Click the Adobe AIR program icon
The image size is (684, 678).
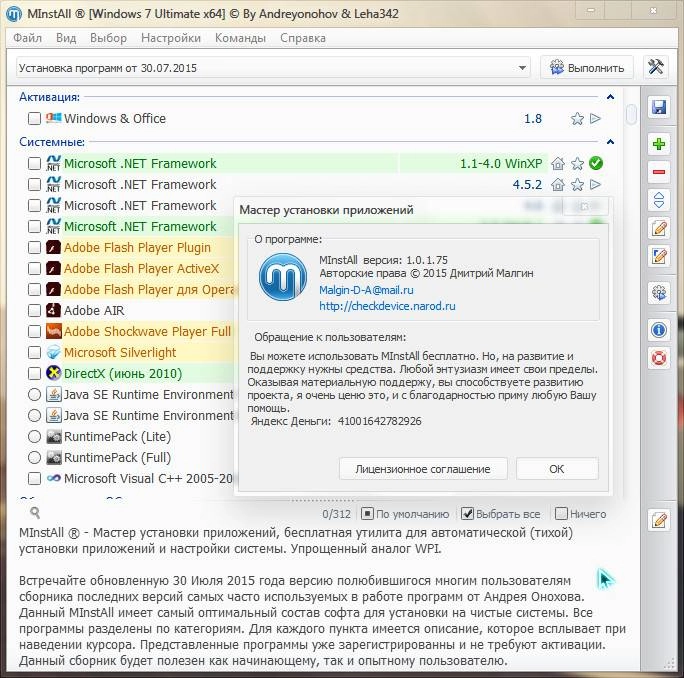[x=53, y=310]
